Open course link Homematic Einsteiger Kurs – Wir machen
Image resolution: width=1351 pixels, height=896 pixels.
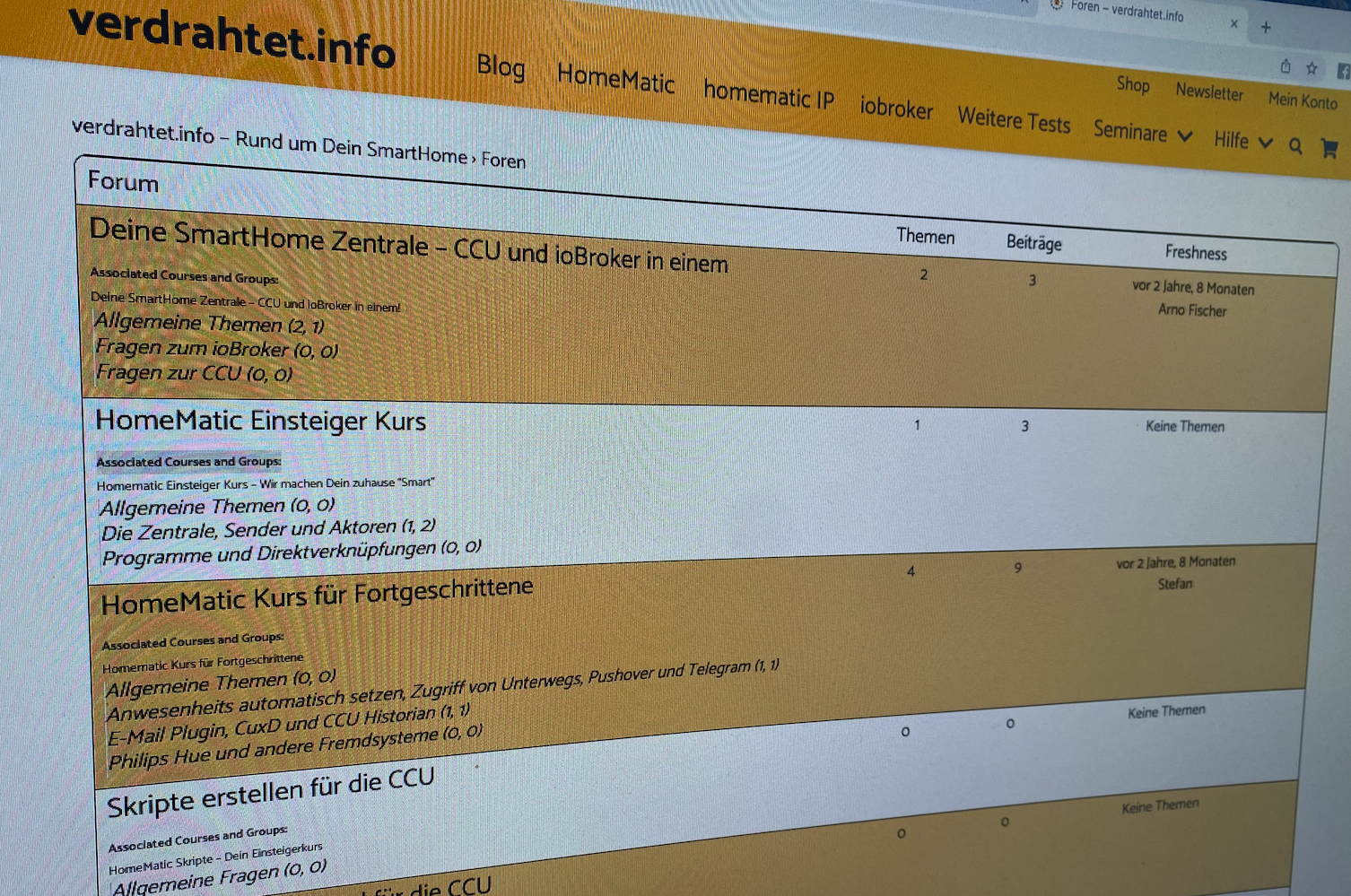[x=266, y=484]
